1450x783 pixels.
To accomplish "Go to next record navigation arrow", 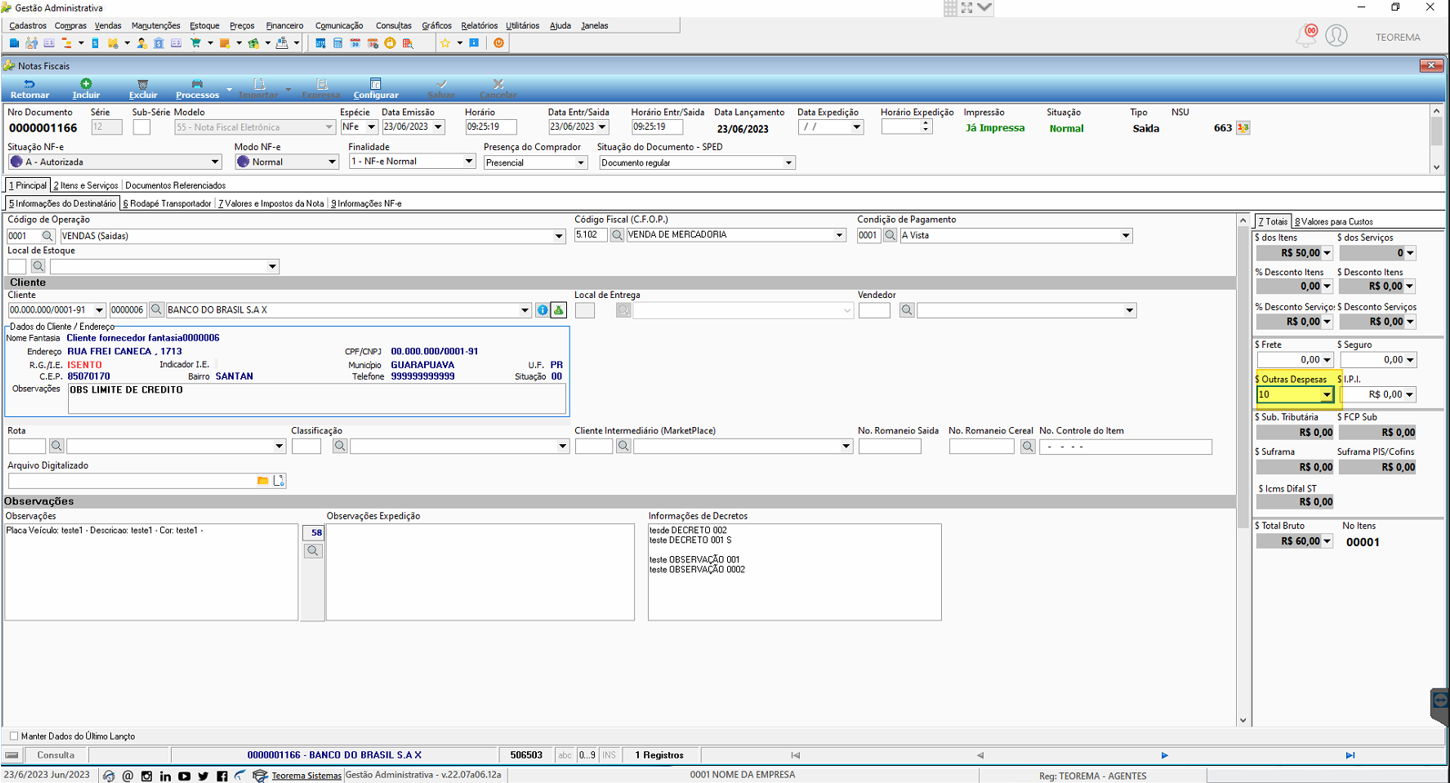I will pos(1165,755).
